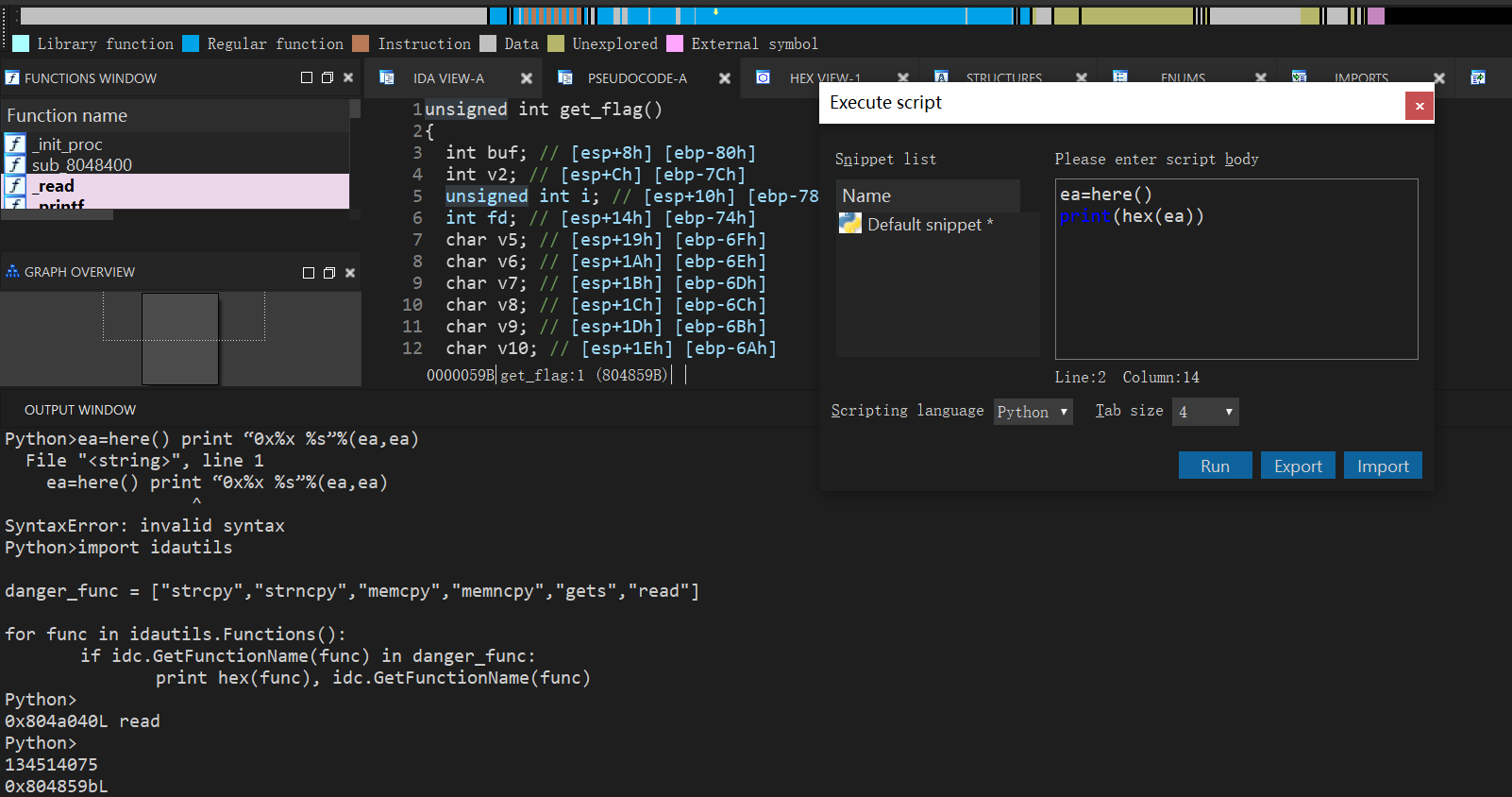Open the Scripting language dropdown
1512x797 pixels.
tap(1033, 412)
